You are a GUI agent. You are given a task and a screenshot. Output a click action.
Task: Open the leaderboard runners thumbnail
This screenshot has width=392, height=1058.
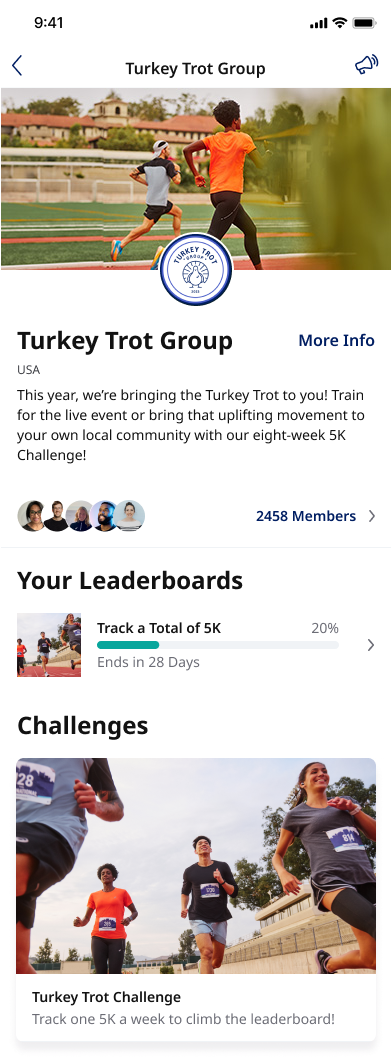[x=49, y=645]
